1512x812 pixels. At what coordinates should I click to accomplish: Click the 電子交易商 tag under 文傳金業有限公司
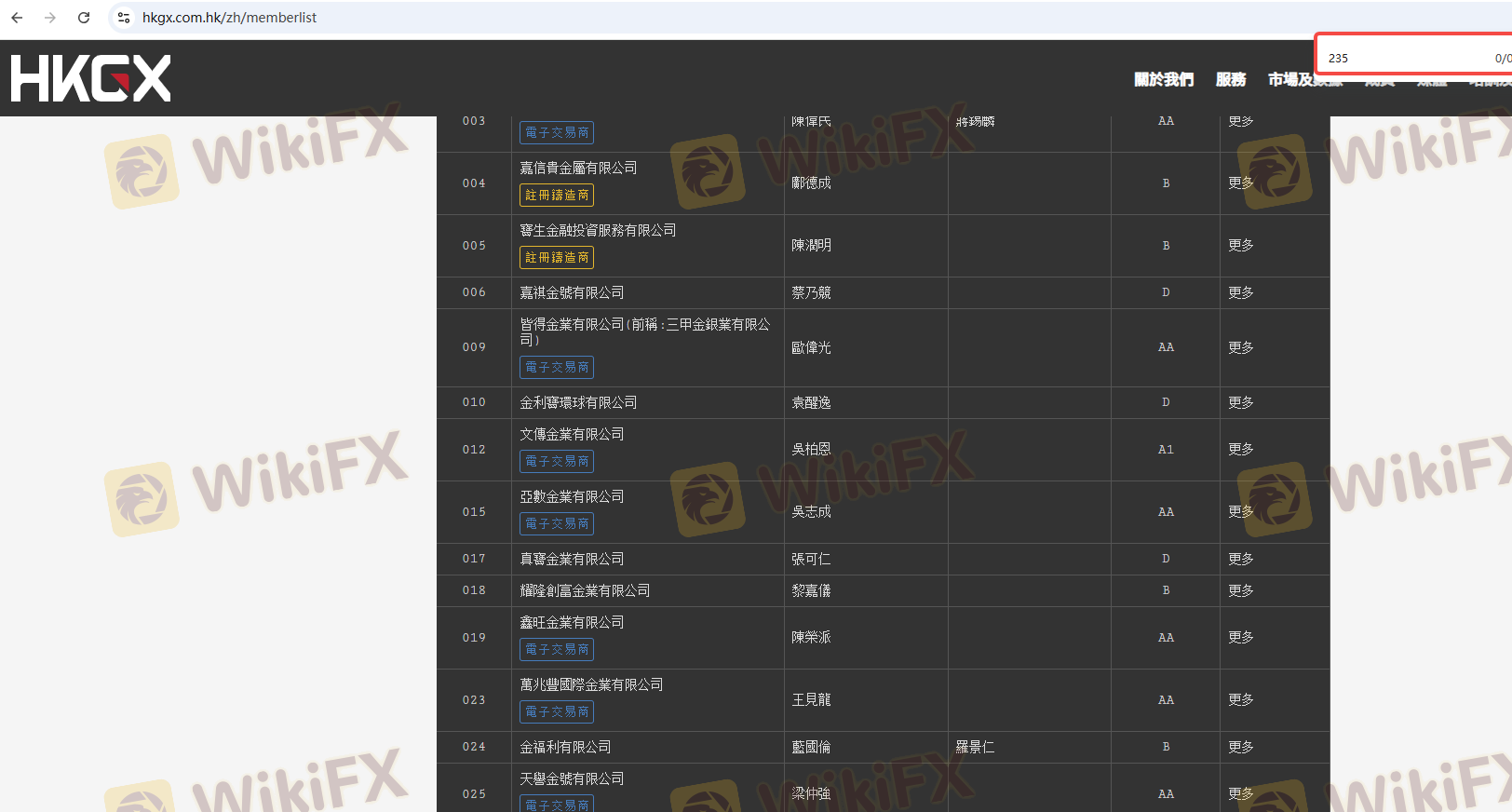[x=557, y=462]
